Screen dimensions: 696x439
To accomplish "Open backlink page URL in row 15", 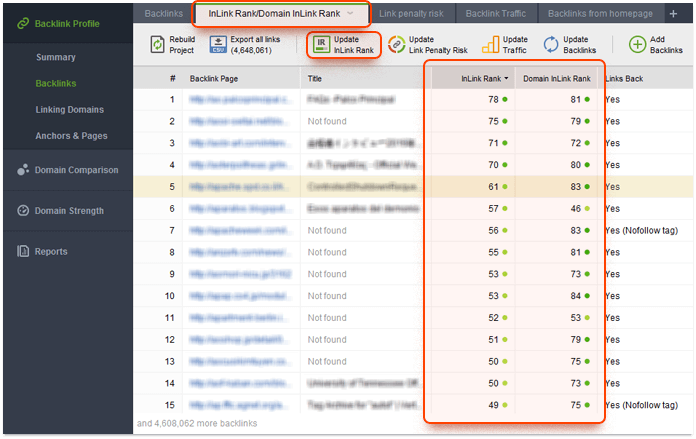I will [241, 405].
